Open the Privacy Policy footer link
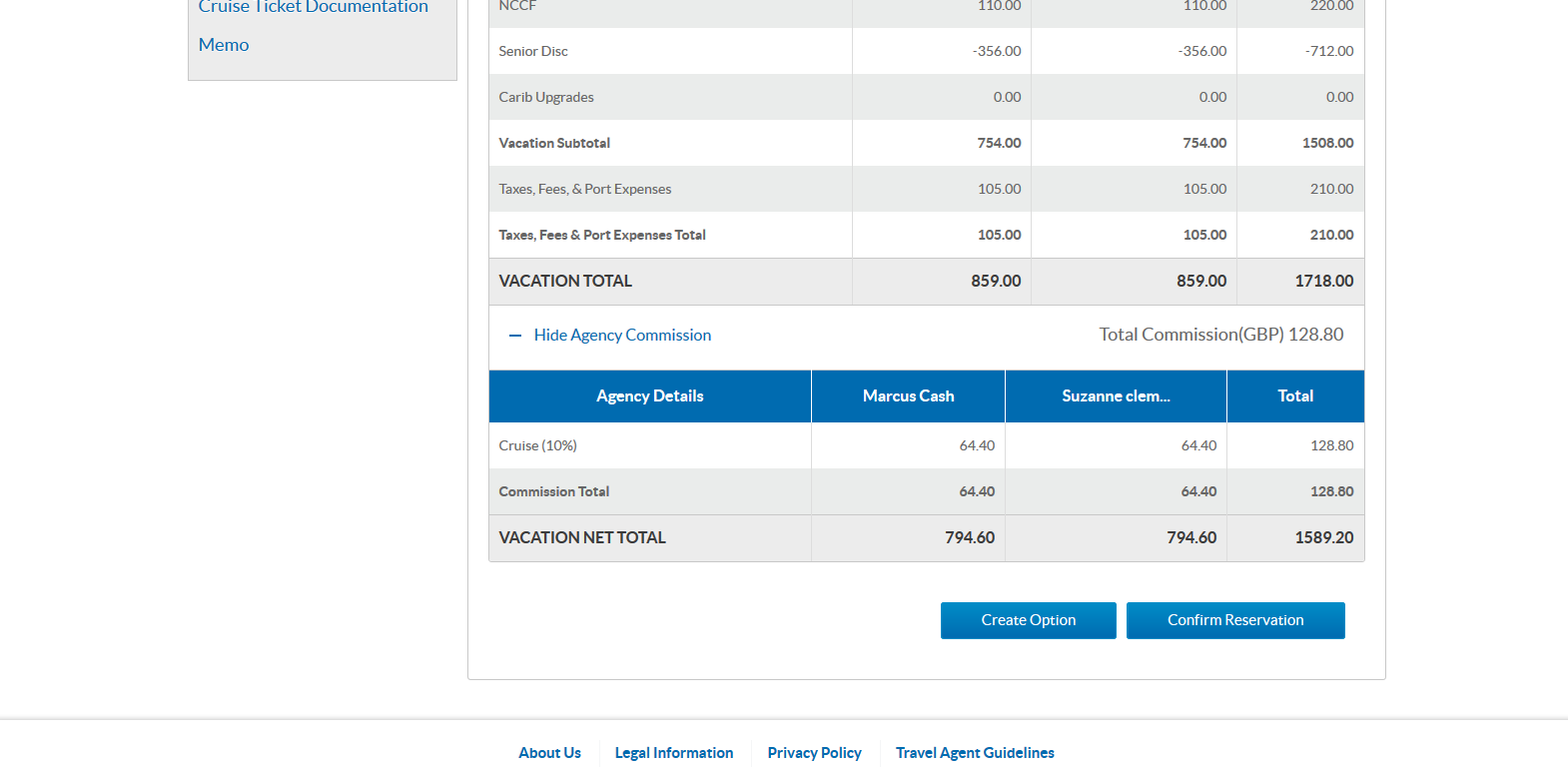Screen dimensions: 1568x767 tap(814, 753)
